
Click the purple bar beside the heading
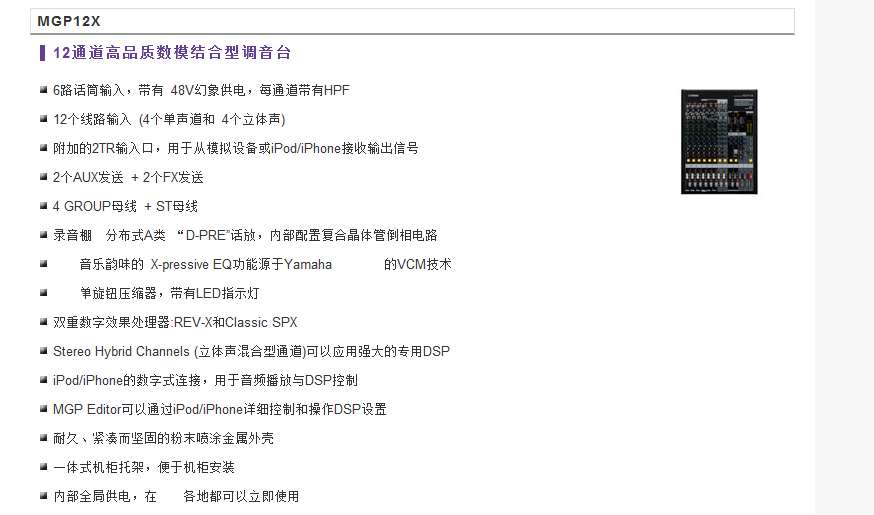click(x=42, y=53)
